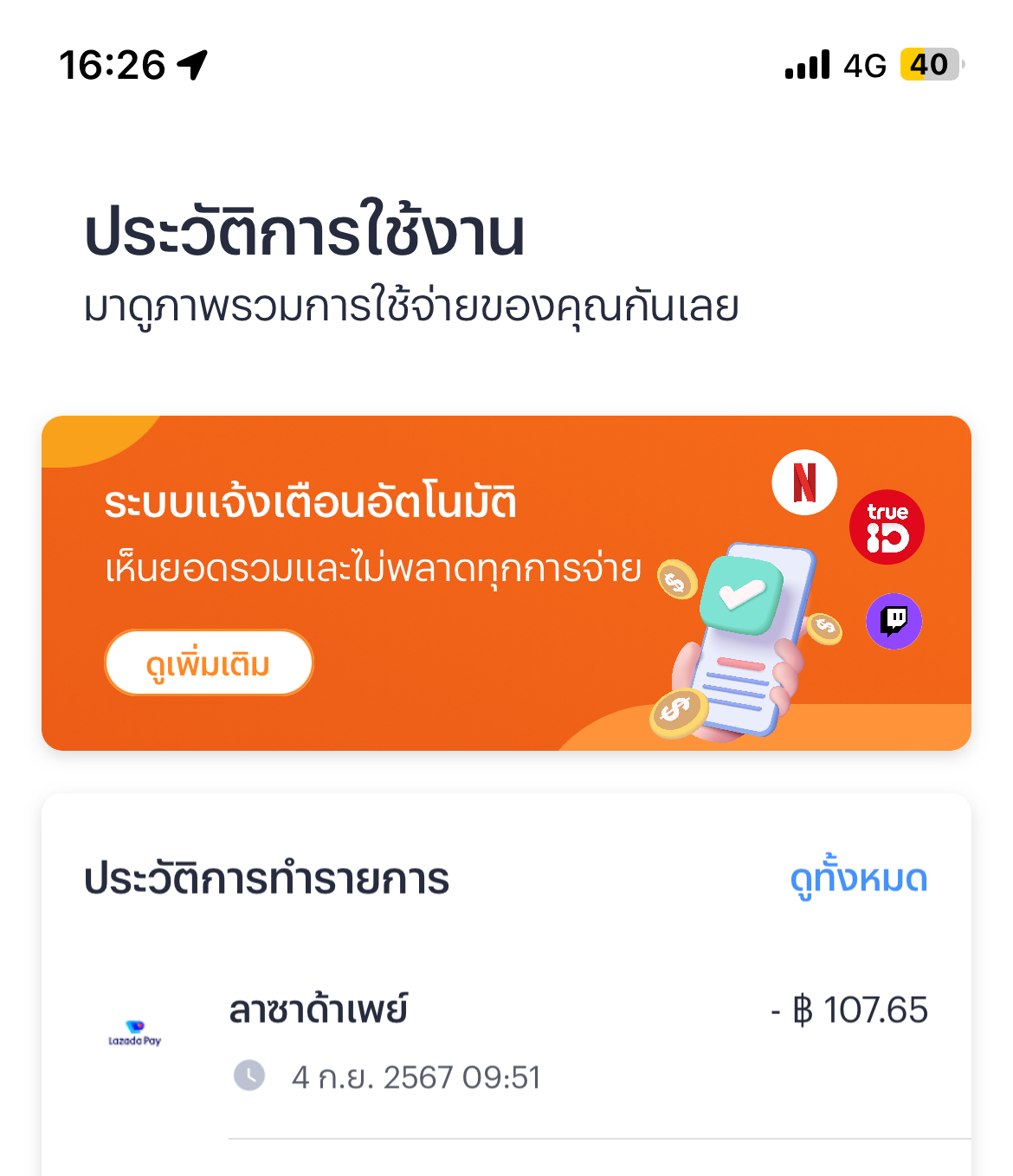Tap the 4G network indicator
This screenshot has width=1013, height=1176.
coord(865,66)
